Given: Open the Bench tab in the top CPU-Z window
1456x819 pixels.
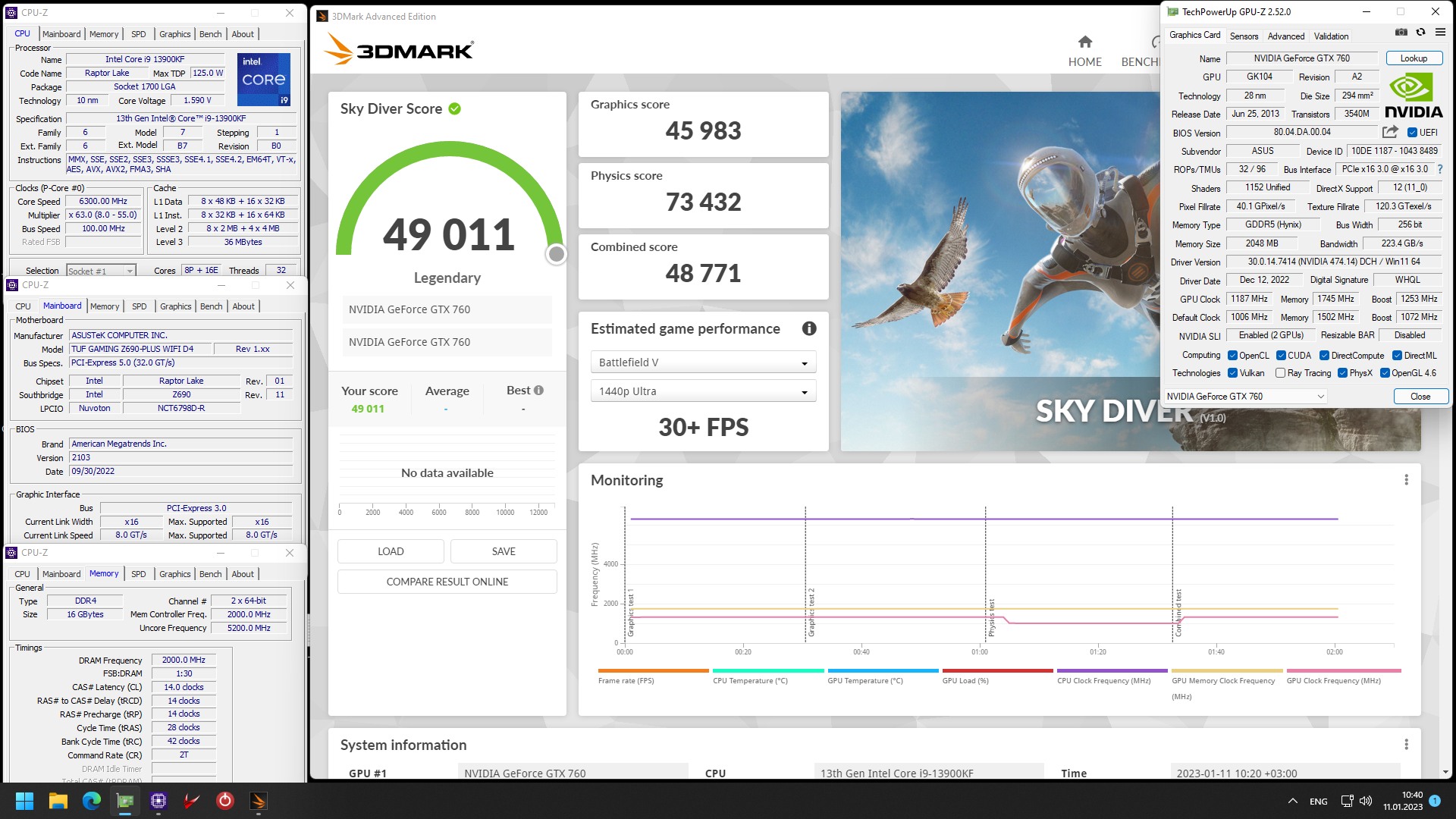Looking at the screenshot, I should 211,34.
